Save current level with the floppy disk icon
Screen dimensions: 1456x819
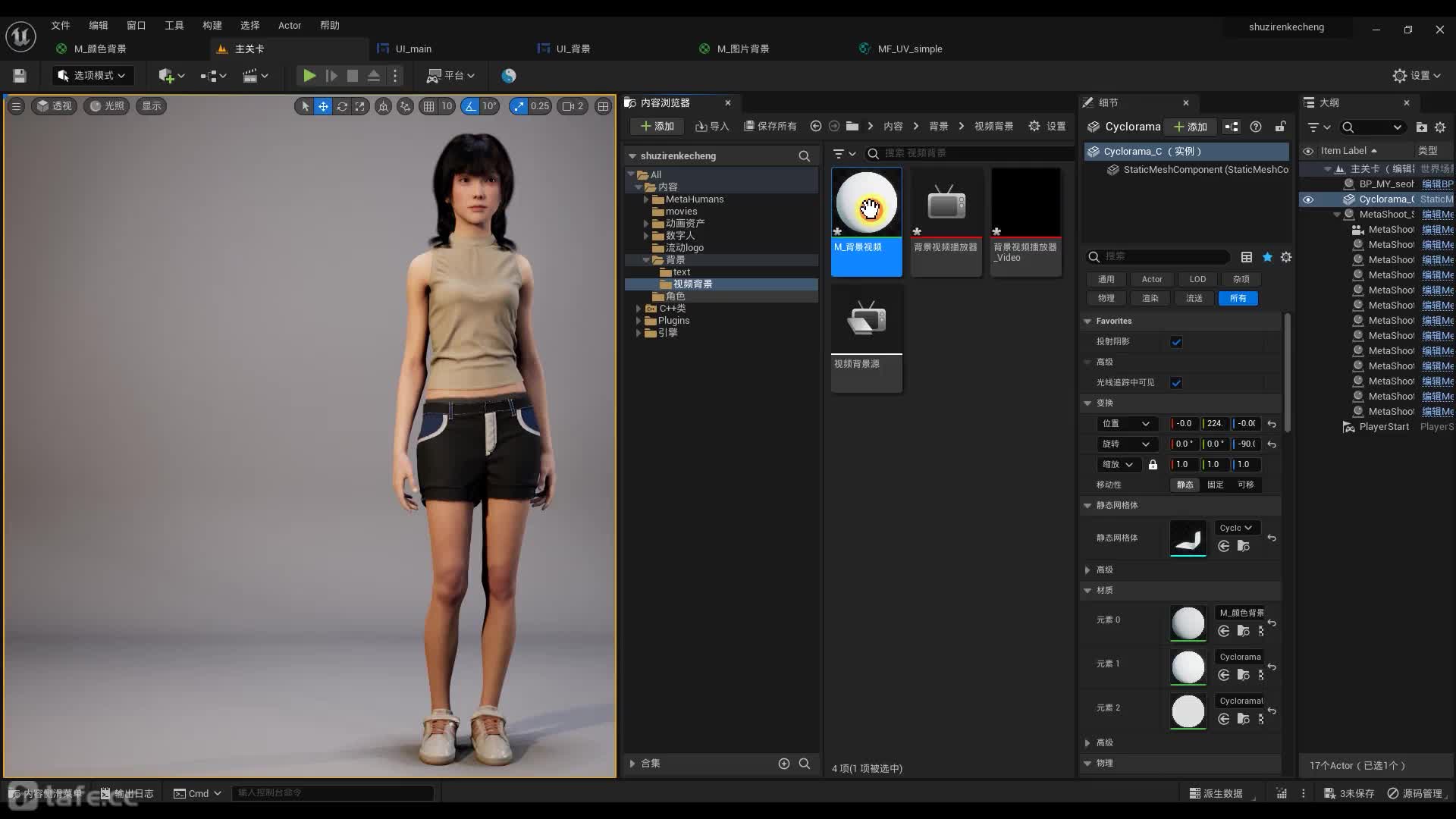click(20, 76)
